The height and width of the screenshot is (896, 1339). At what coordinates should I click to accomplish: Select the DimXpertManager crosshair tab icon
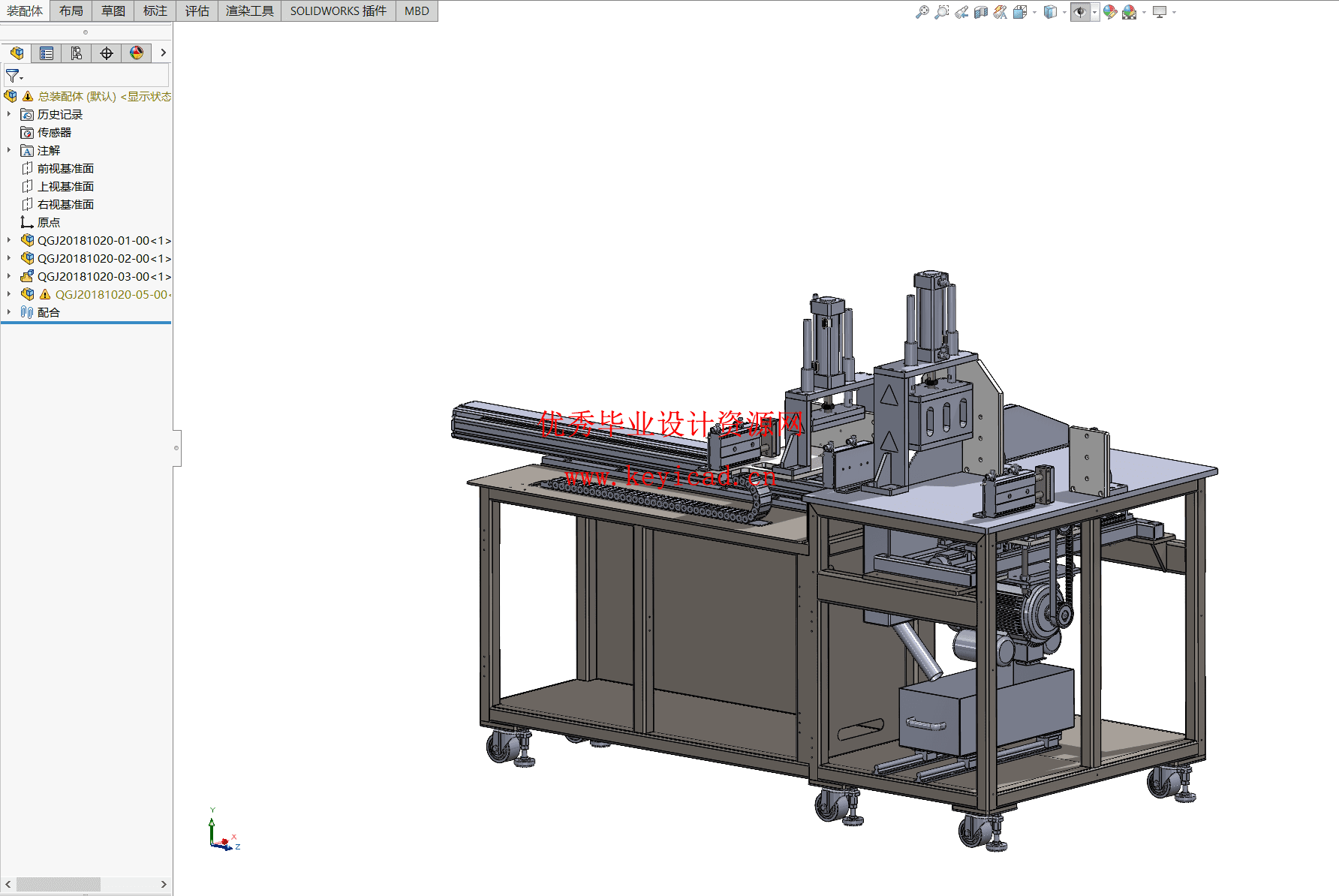click(x=107, y=53)
